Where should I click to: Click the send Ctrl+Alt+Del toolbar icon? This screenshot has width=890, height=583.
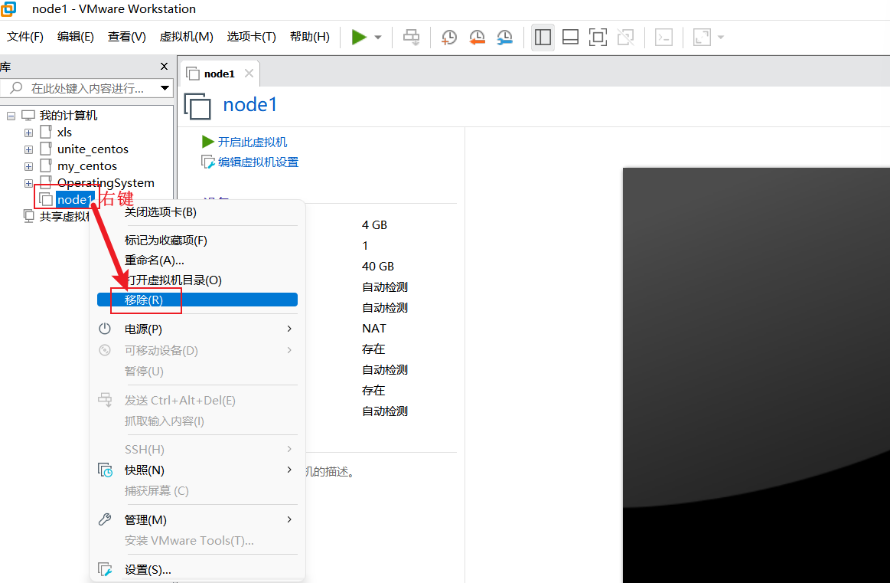pos(412,37)
